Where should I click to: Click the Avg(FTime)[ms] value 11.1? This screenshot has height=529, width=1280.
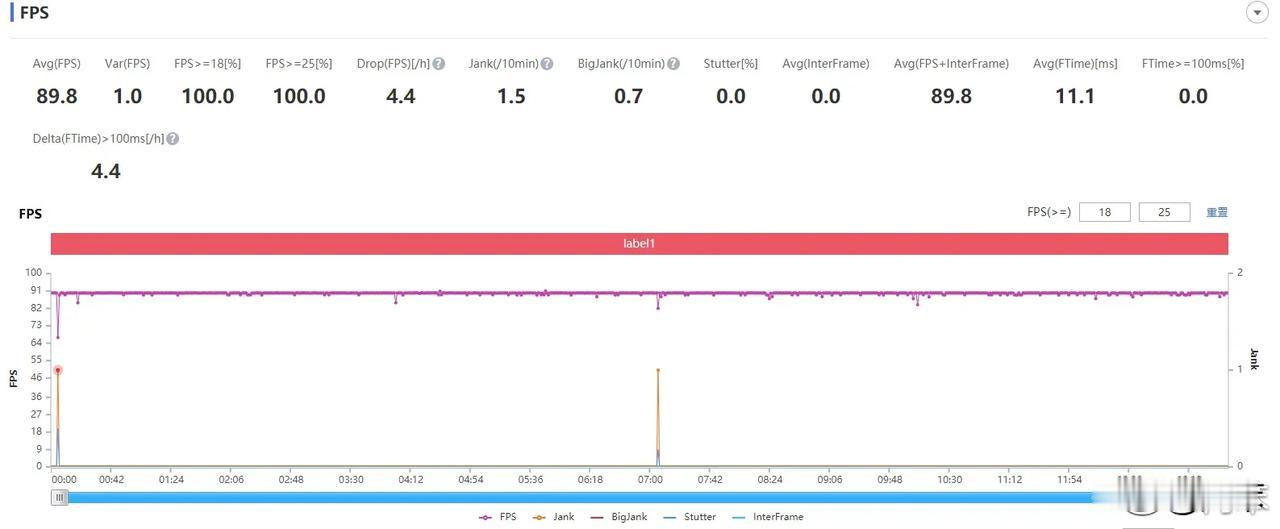(x=1075, y=96)
